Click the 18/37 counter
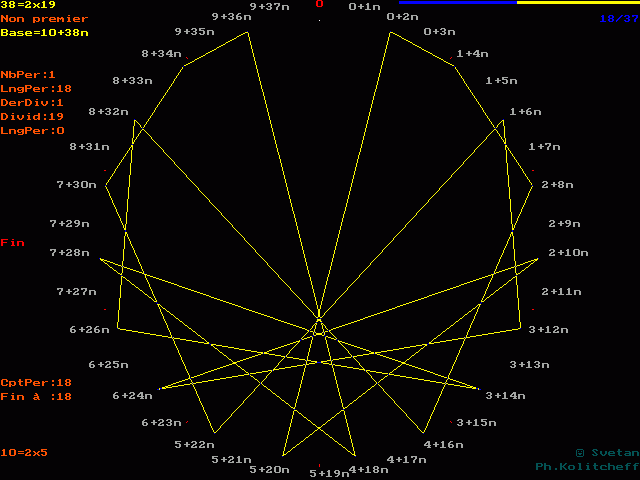Image resolution: width=640 pixels, height=480 pixels. (618, 18)
